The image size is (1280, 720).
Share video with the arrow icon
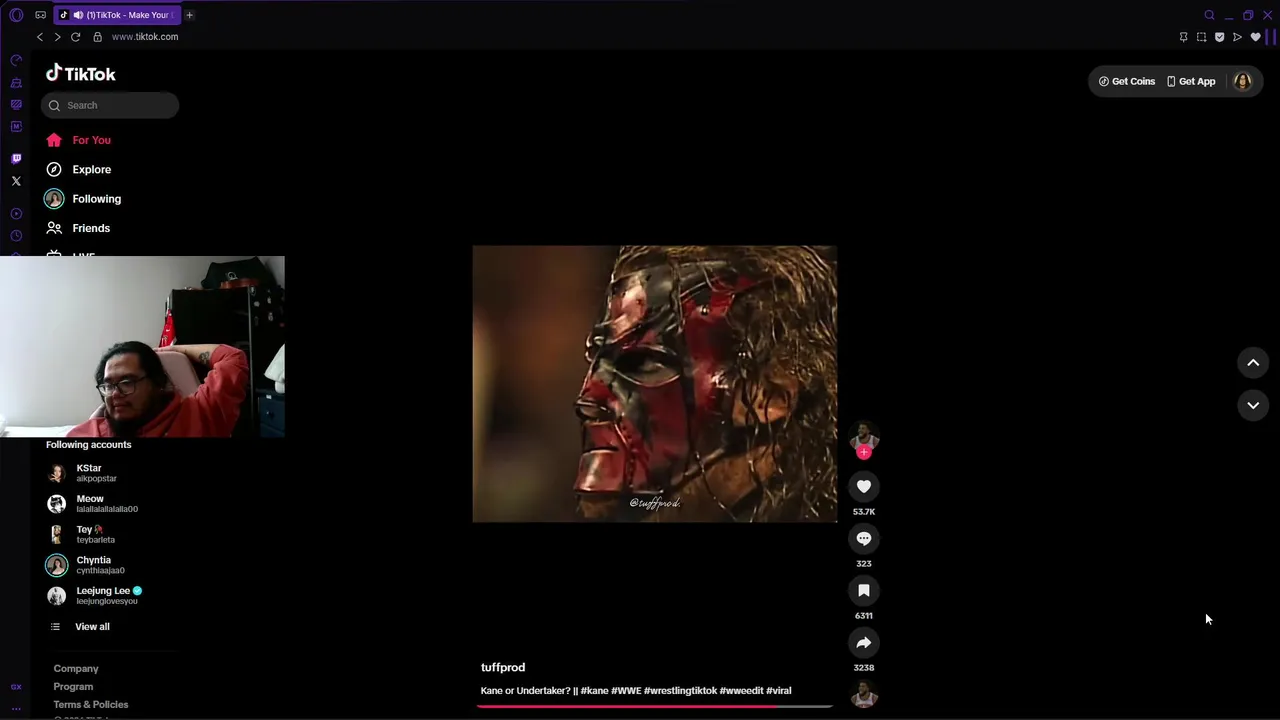tap(864, 643)
